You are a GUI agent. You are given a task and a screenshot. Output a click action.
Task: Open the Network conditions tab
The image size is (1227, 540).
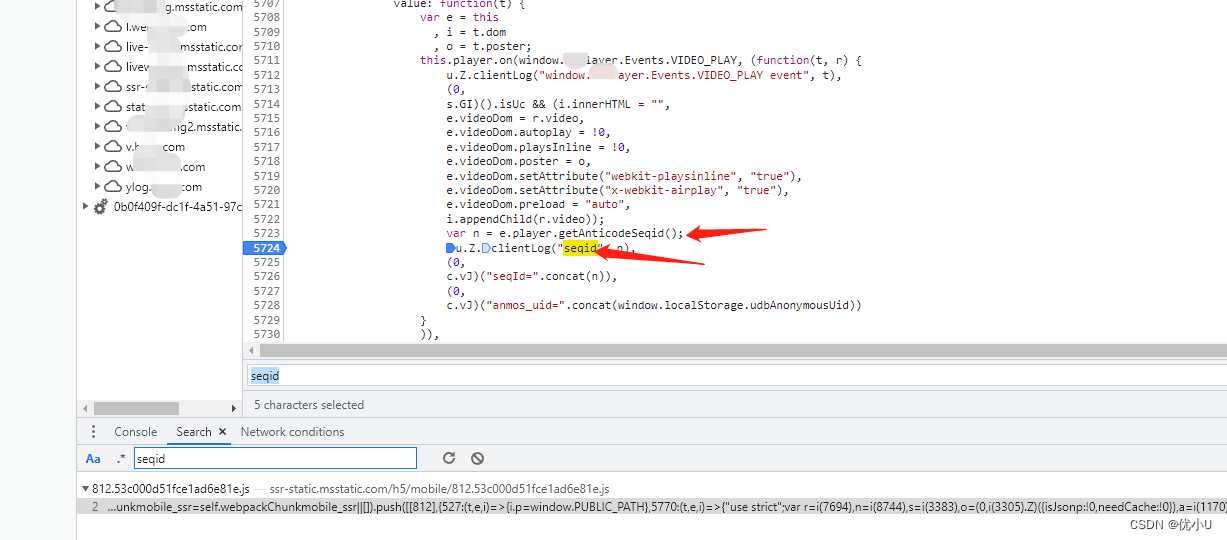[292, 432]
